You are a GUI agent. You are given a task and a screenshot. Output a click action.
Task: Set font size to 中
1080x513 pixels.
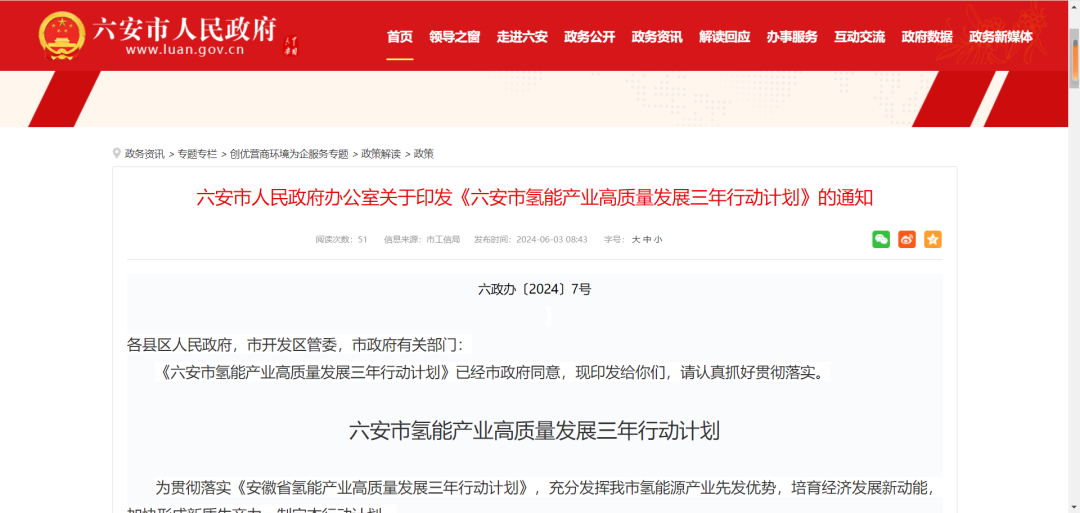coord(647,240)
